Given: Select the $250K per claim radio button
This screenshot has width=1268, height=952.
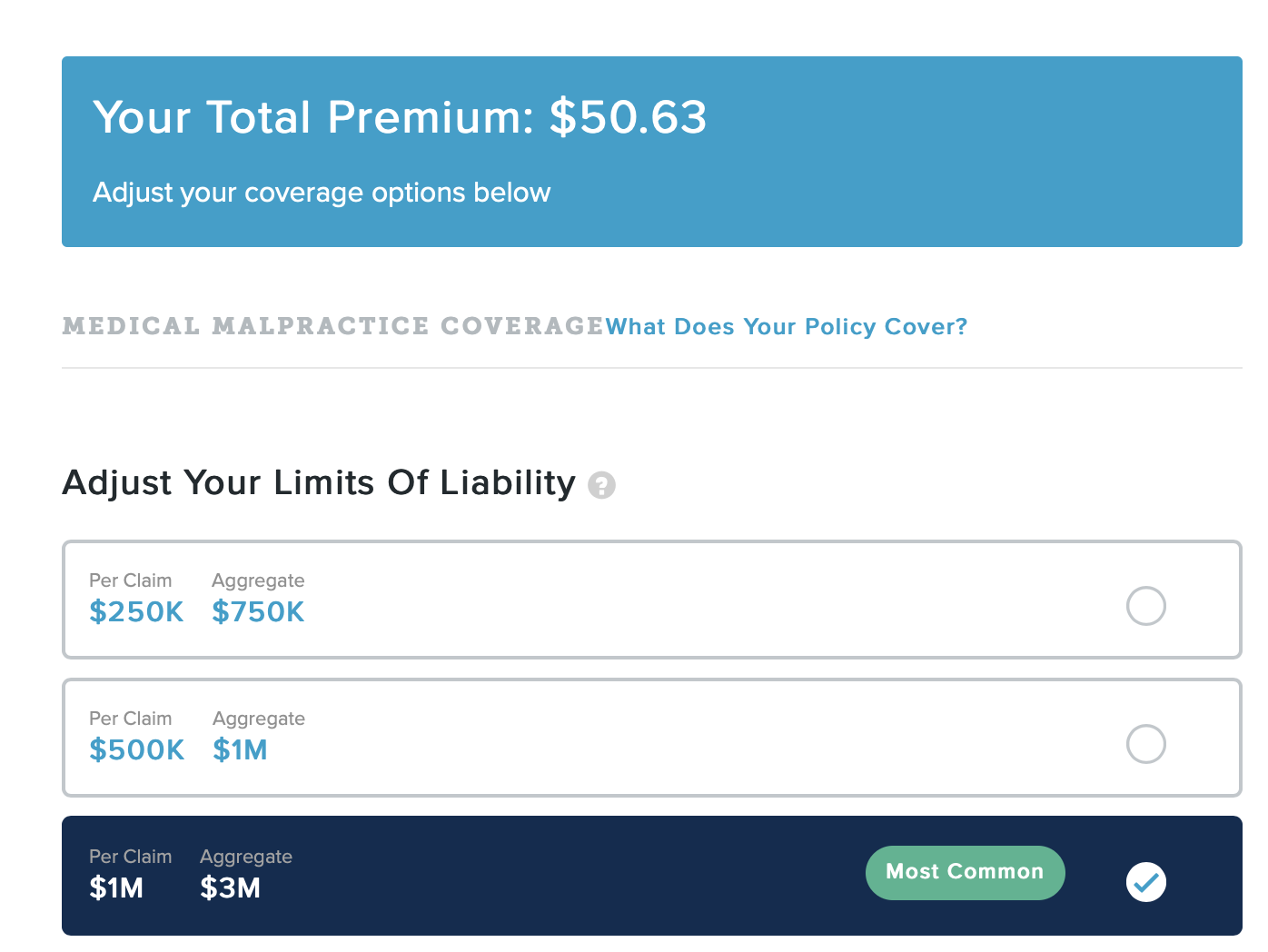Looking at the screenshot, I should pos(1146,606).
